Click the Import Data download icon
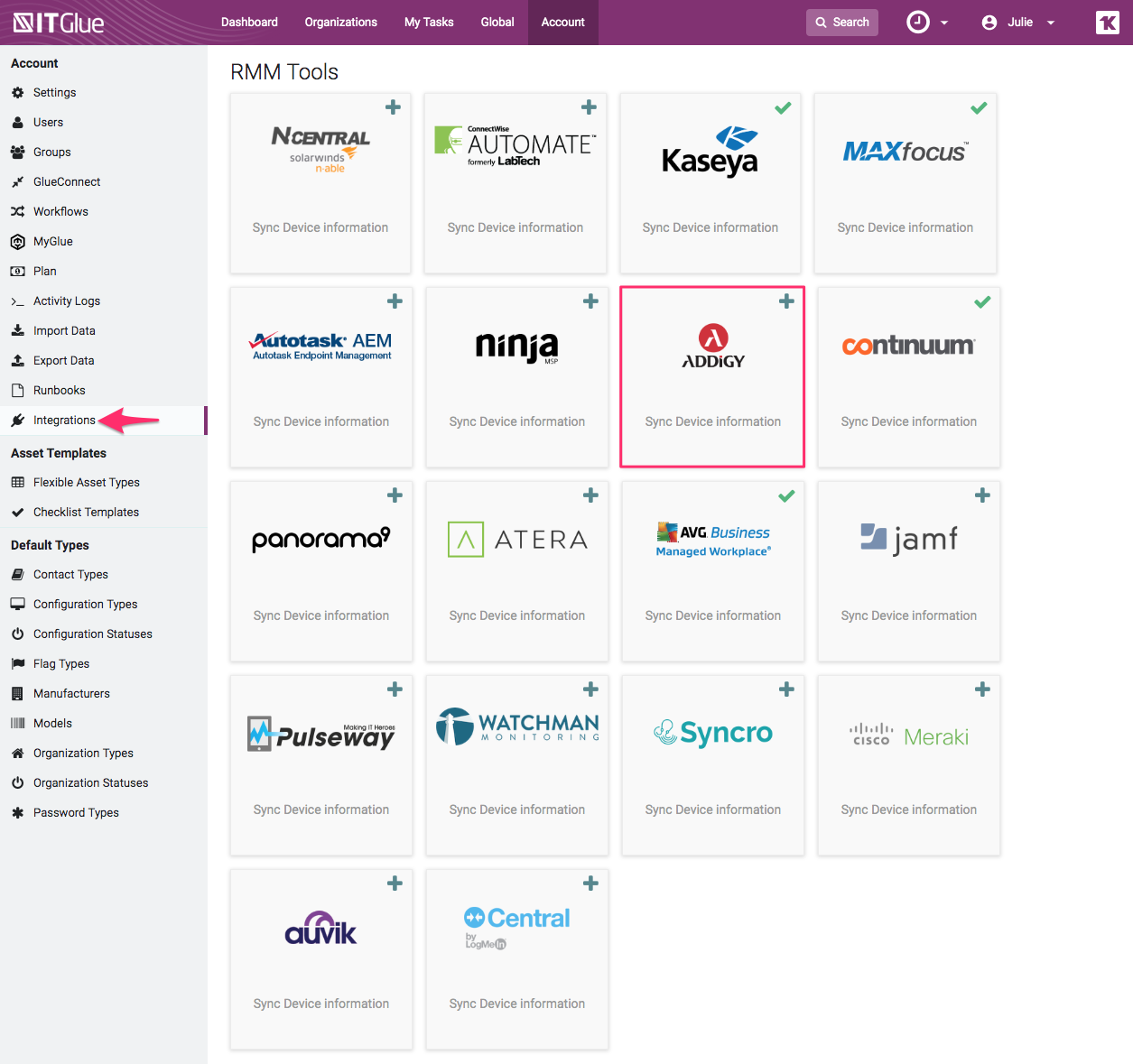The image size is (1133, 1064). tap(17, 331)
